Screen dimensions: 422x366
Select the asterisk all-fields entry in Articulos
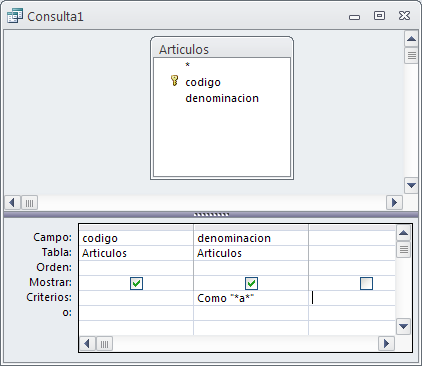(x=188, y=65)
